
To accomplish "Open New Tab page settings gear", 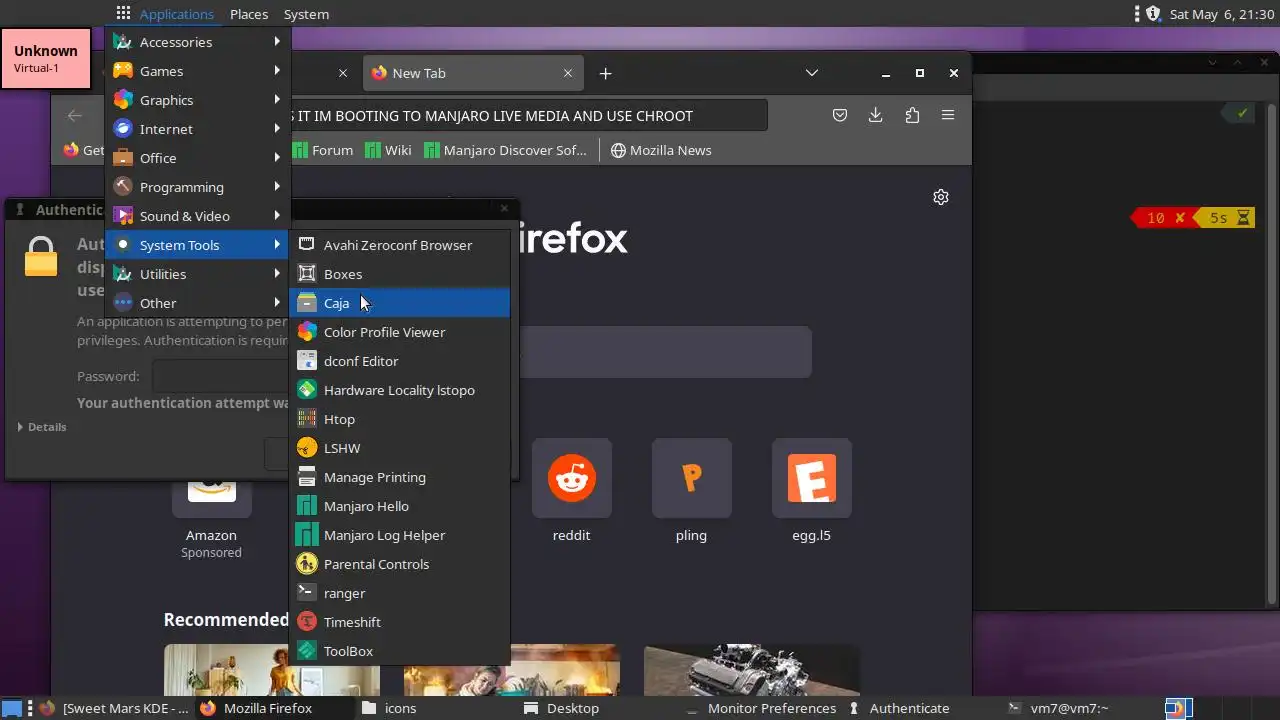I will pyautogui.click(x=940, y=197).
